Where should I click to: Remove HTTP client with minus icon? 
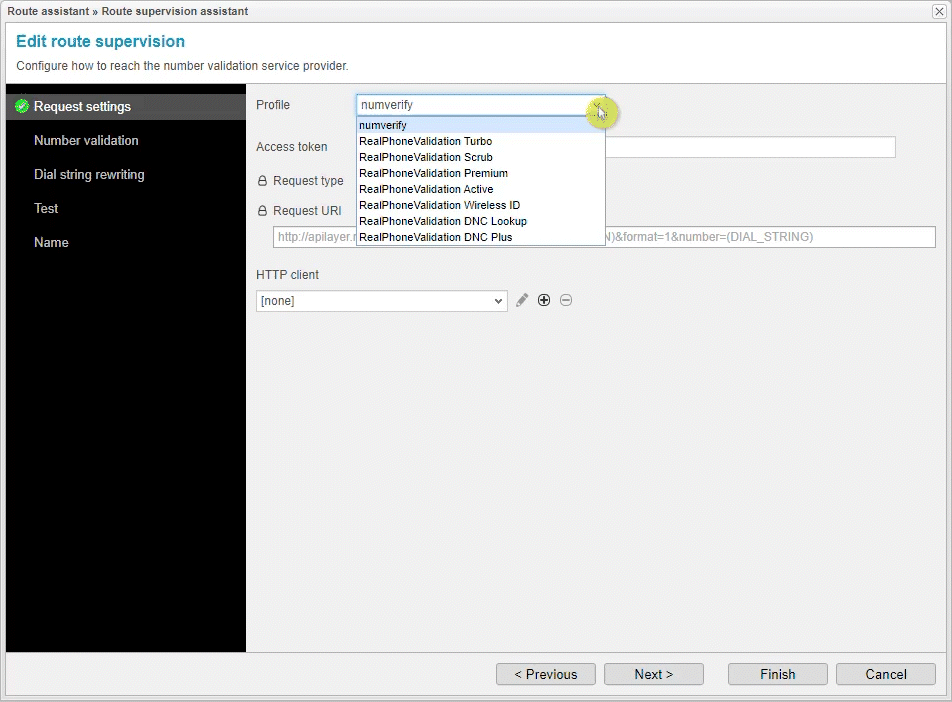[x=566, y=301]
